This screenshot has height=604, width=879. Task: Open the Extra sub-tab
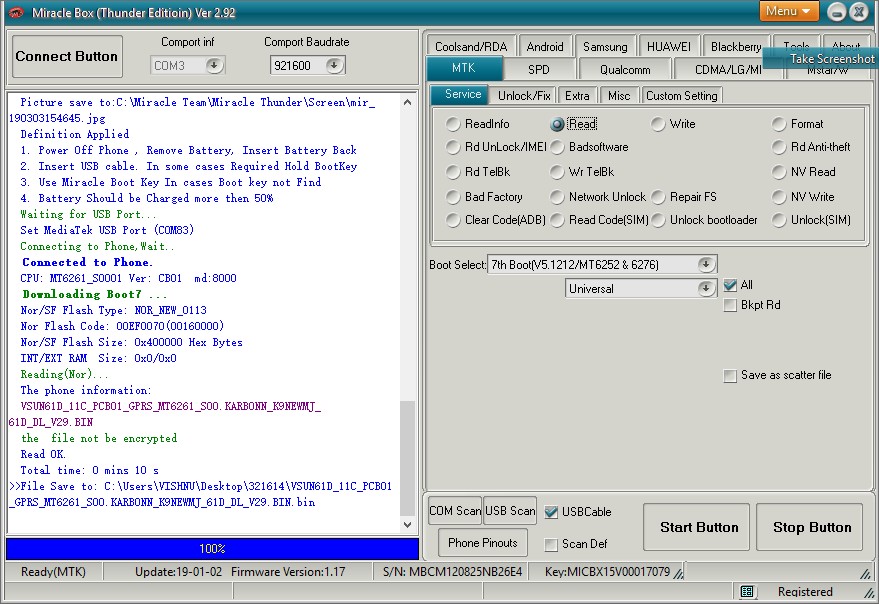[x=577, y=96]
